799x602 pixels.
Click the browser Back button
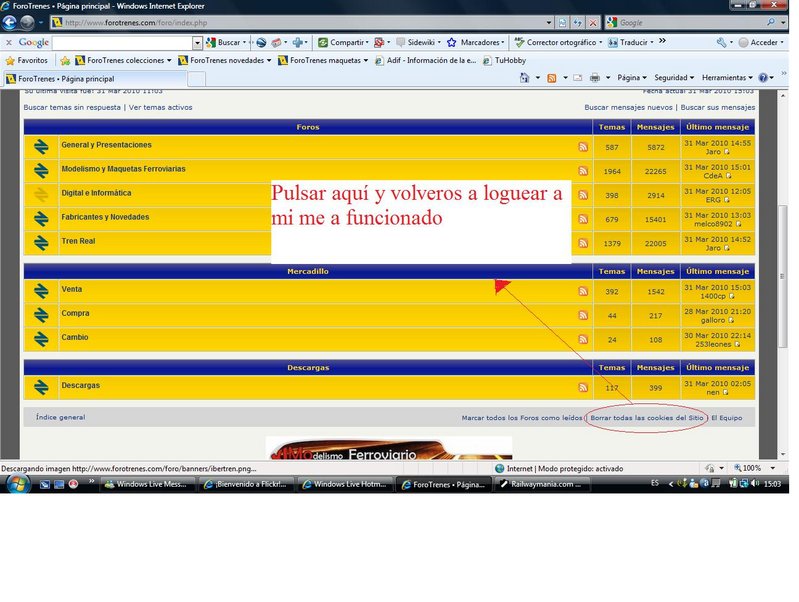pos(10,22)
